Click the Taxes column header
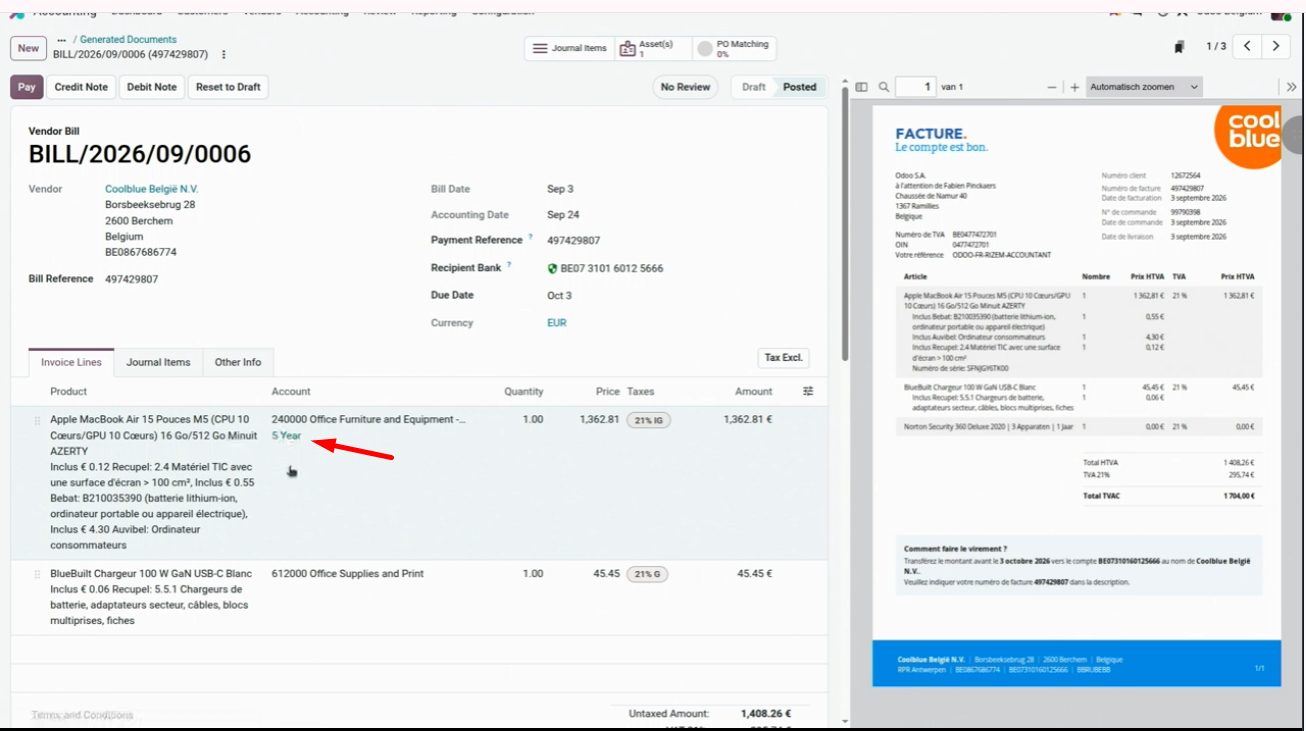Viewport: 1306px width, 731px height. [640, 391]
